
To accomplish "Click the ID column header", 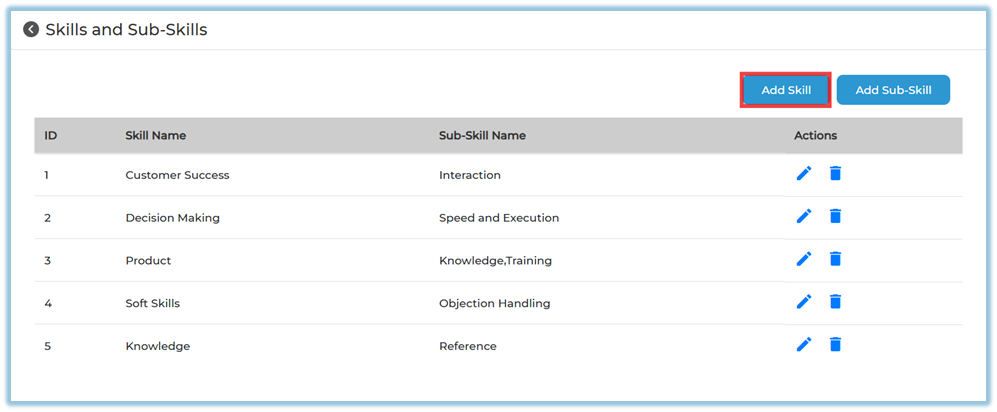I will (x=50, y=135).
